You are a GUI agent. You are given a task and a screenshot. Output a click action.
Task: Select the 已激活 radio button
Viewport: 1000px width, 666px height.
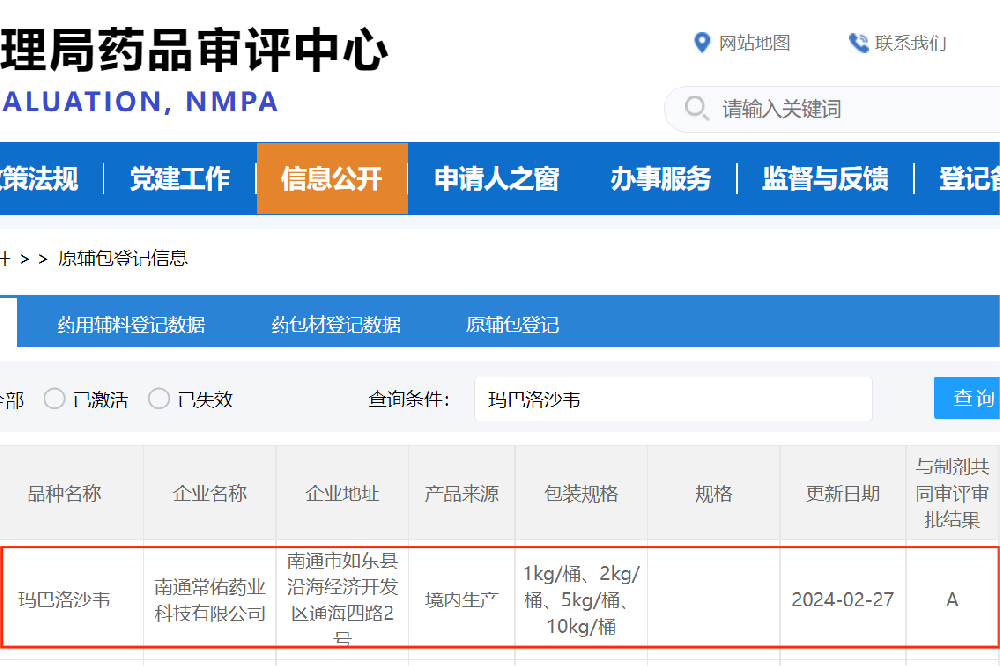54,398
